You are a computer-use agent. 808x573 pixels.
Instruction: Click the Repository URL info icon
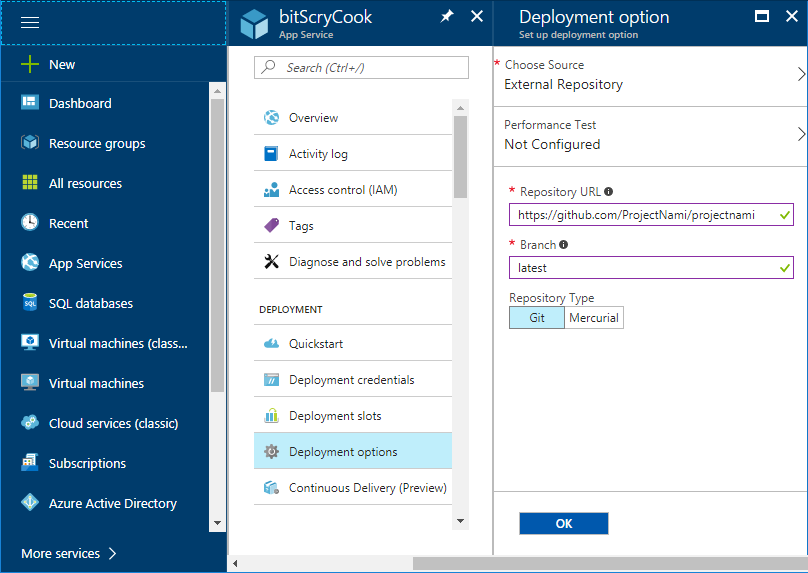609,192
